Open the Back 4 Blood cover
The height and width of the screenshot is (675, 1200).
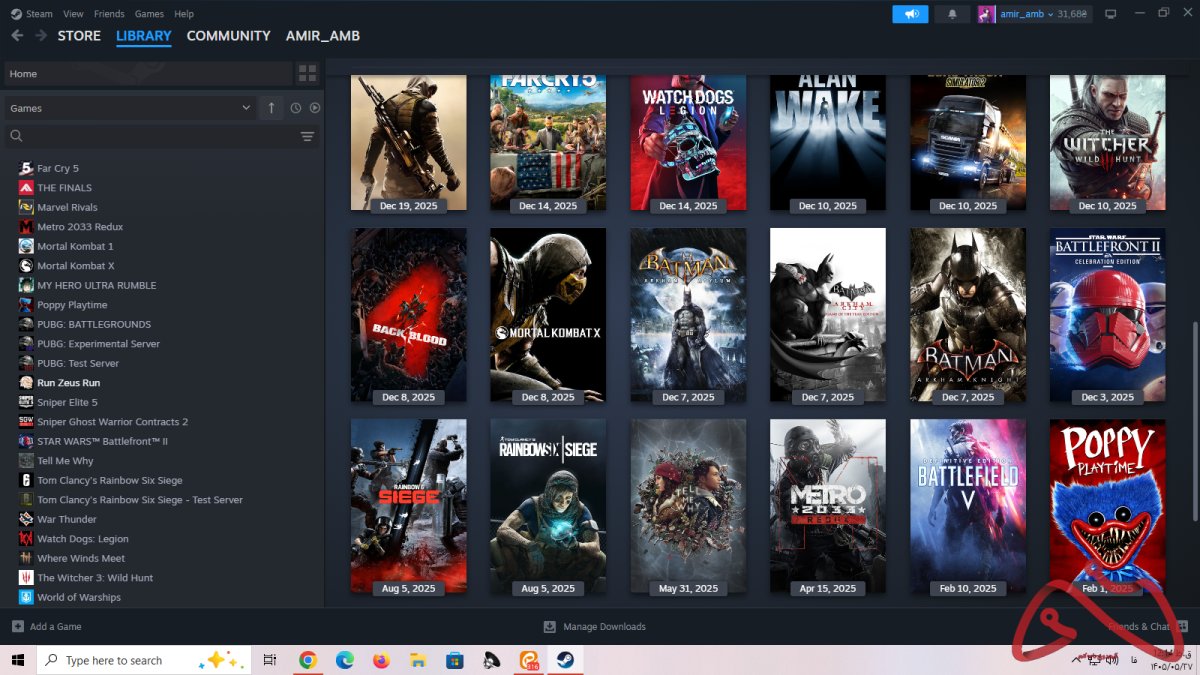tap(408, 315)
